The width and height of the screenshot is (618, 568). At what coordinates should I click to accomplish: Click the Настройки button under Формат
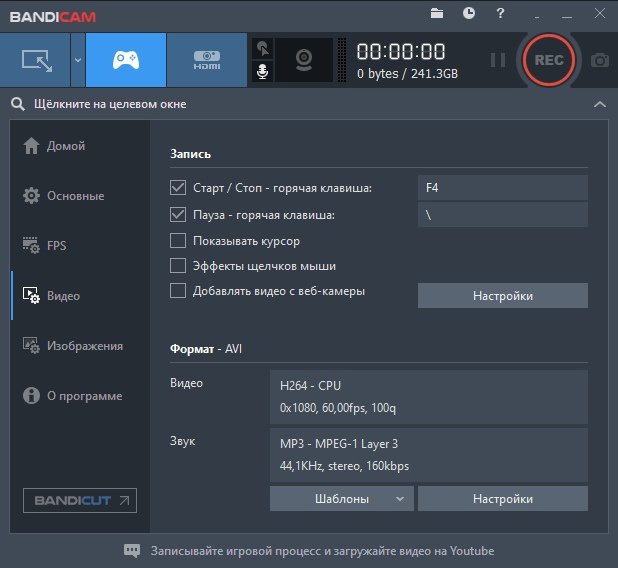pos(502,498)
